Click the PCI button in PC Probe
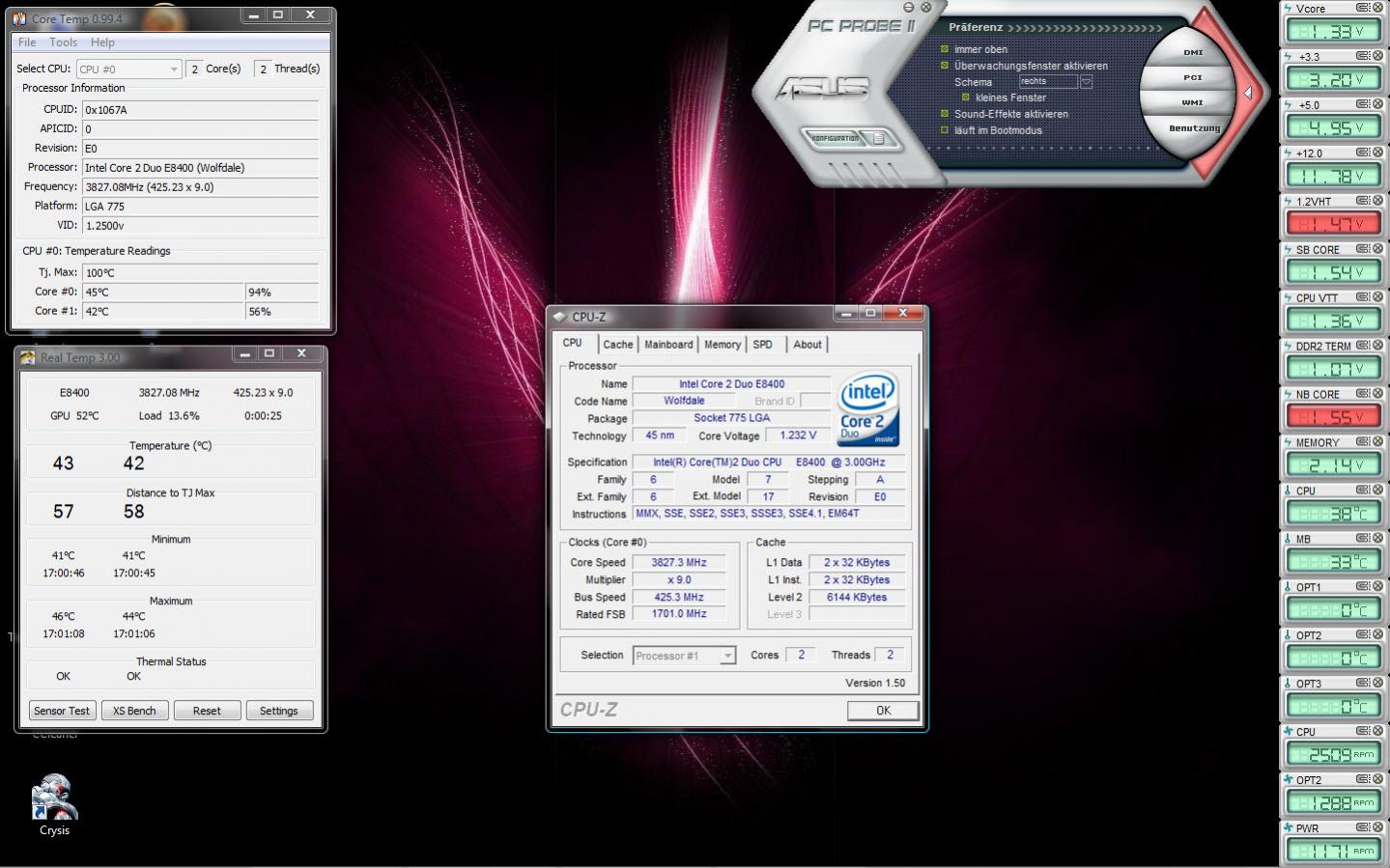This screenshot has height=868, width=1390. 1193,77
